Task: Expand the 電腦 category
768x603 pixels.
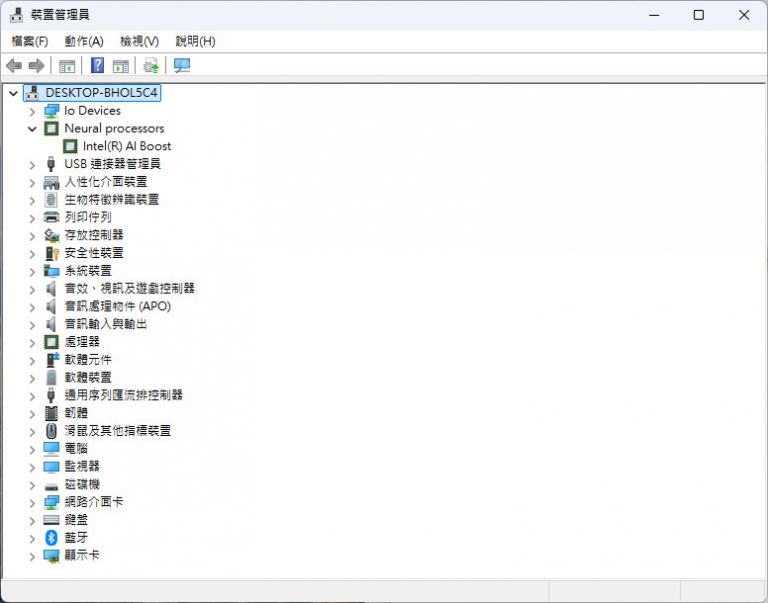Action: tap(32, 450)
